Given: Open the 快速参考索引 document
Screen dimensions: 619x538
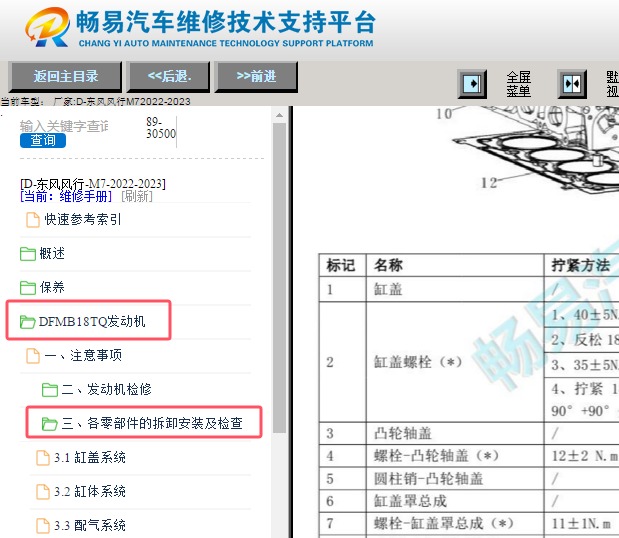Looking at the screenshot, I should (83, 219).
